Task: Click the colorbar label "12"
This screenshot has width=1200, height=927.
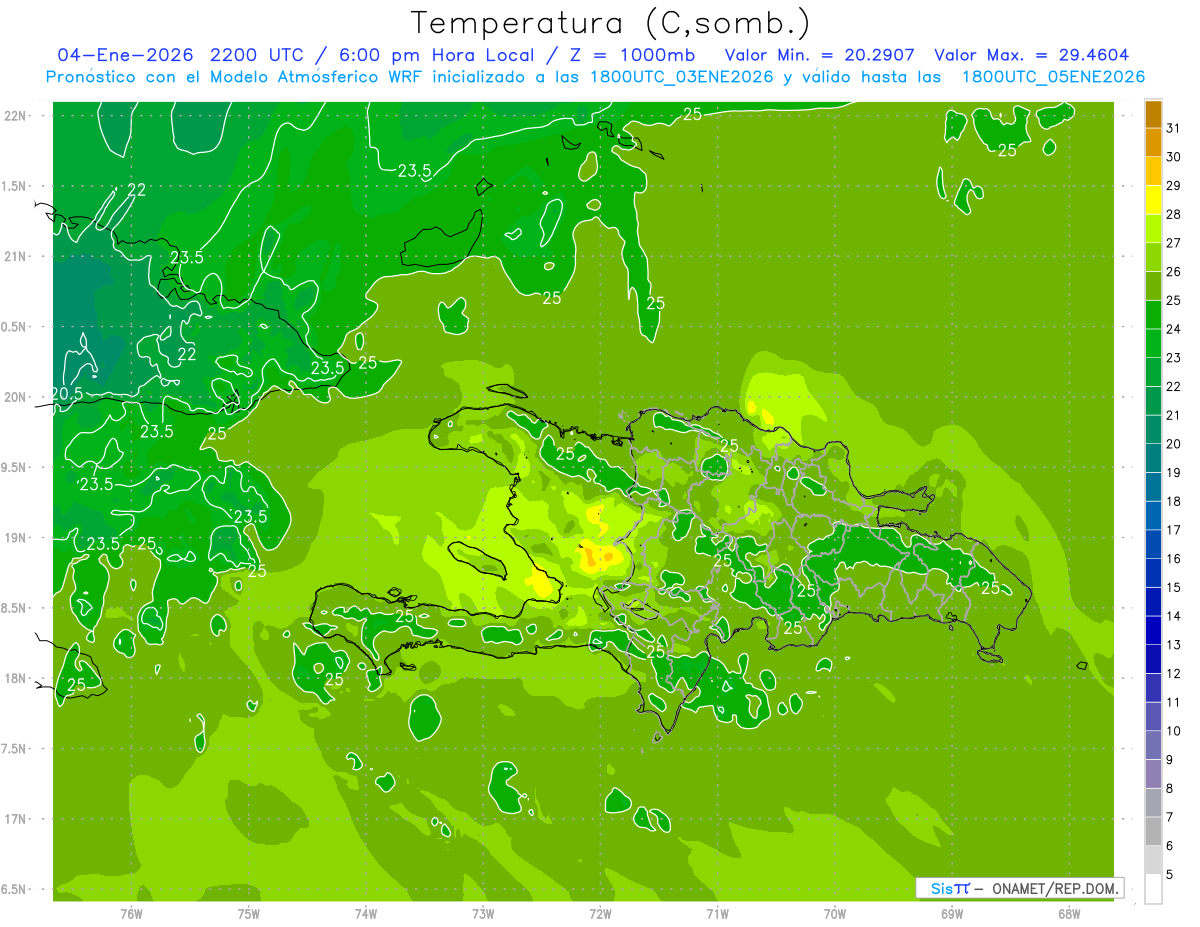Action: coord(1174,673)
